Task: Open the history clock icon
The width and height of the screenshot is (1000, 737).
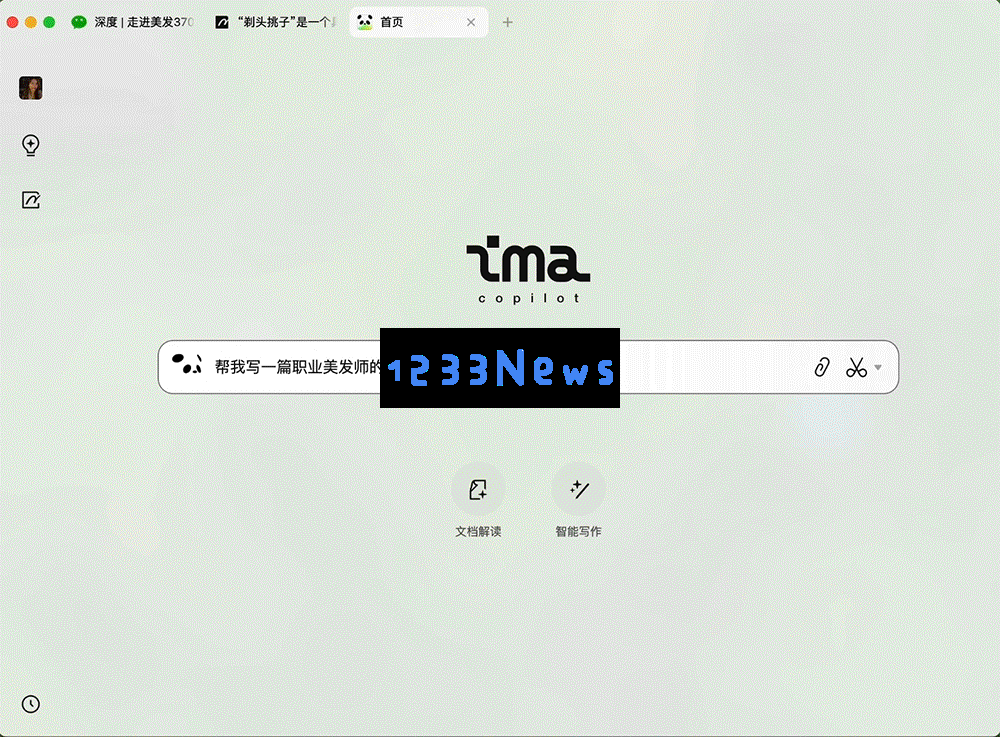Action: click(x=31, y=704)
